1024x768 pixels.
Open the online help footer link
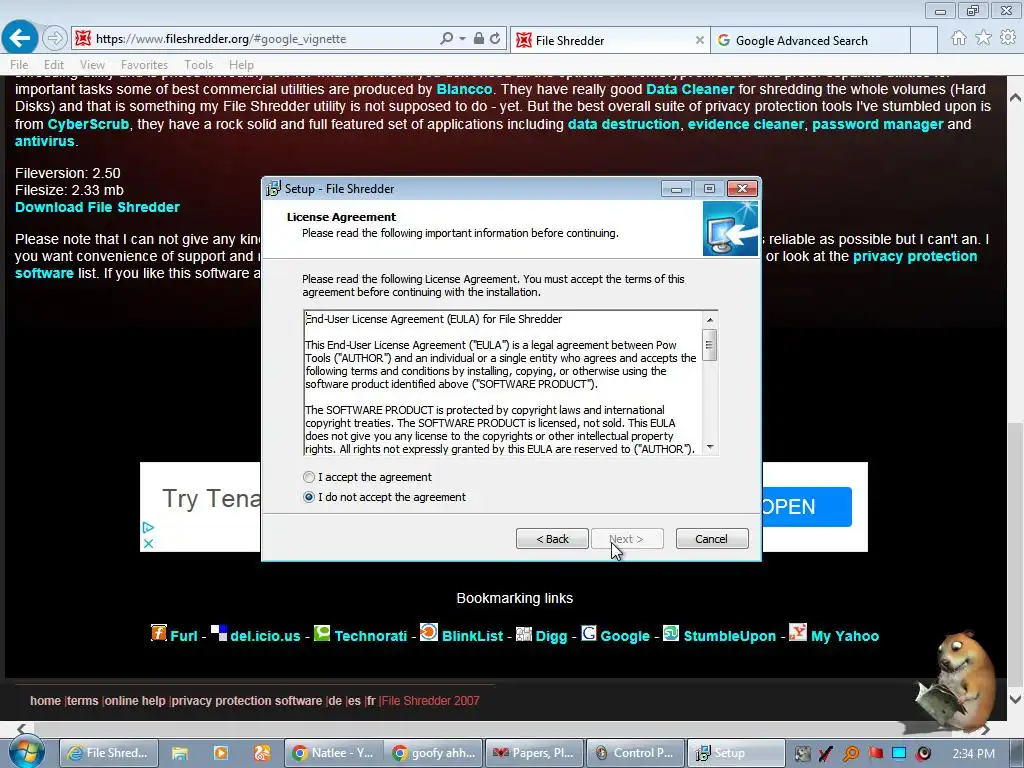135,701
